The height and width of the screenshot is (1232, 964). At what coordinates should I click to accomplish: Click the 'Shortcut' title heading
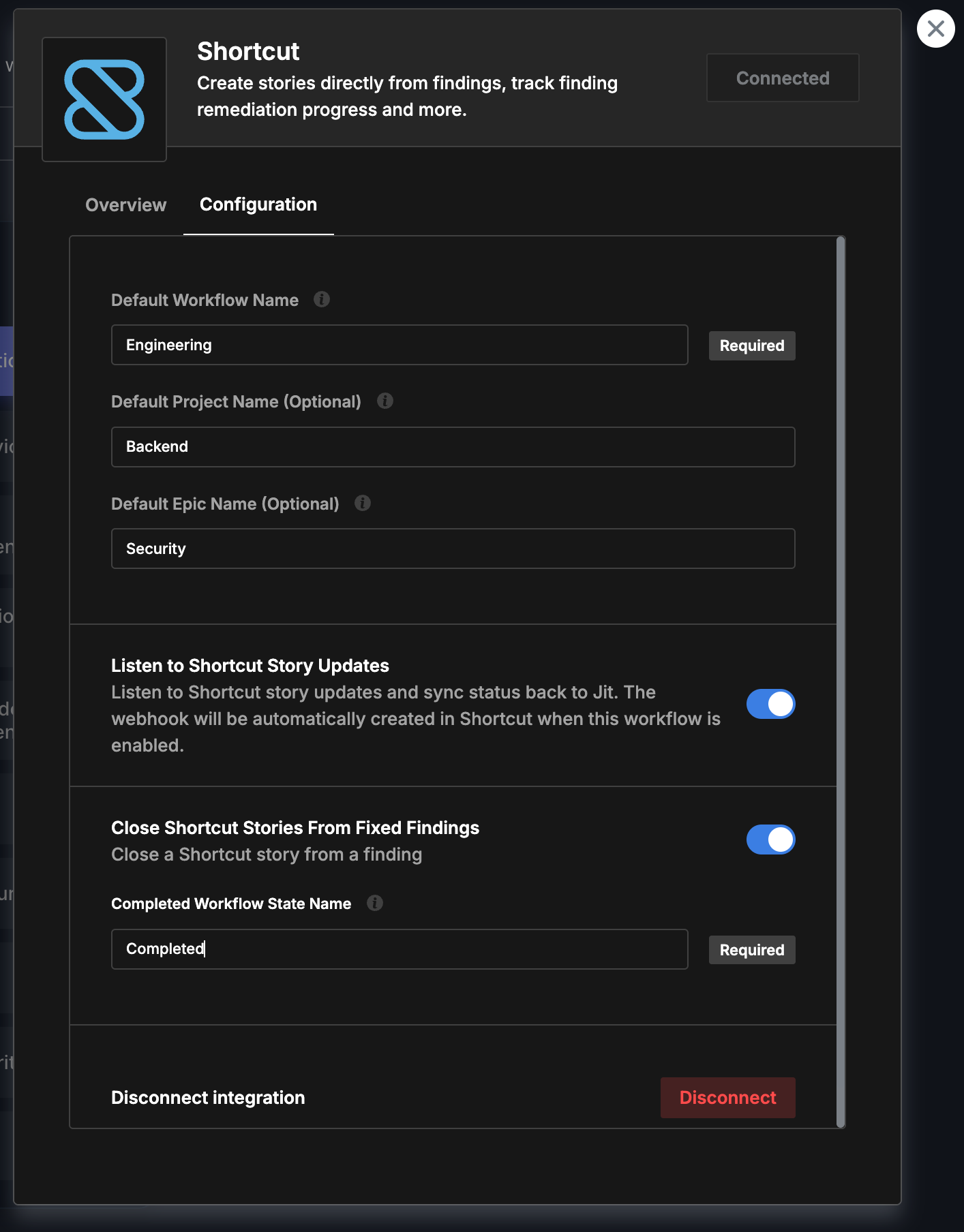[x=248, y=51]
